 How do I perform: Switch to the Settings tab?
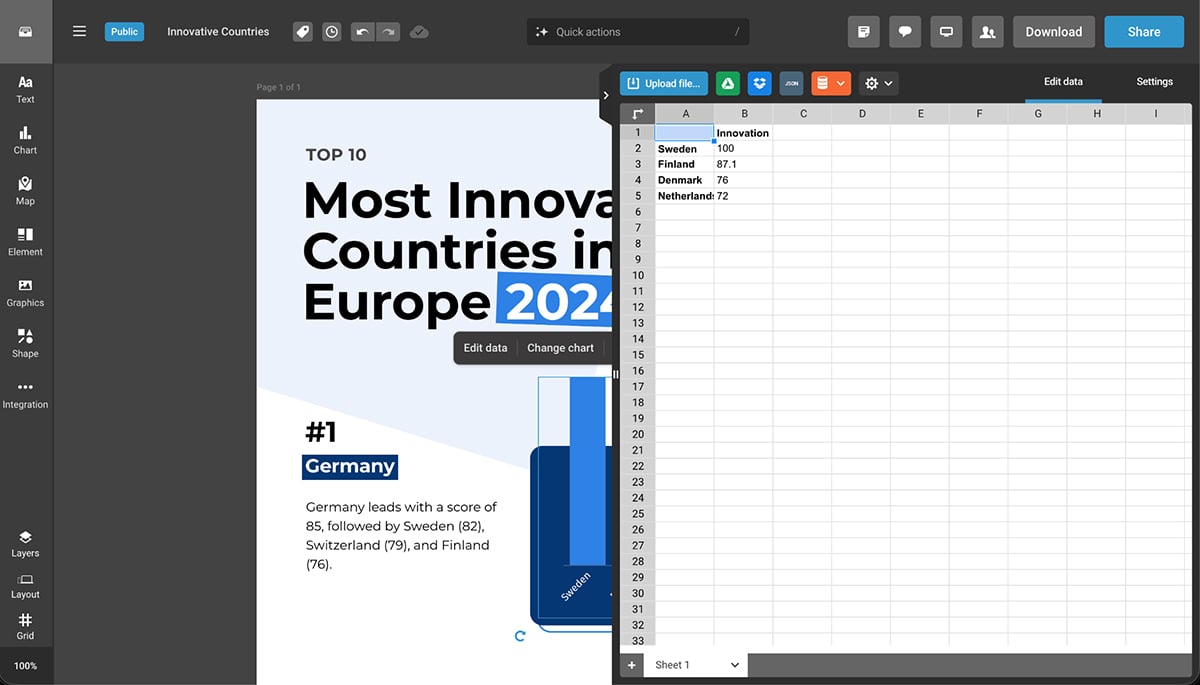(x=1154, y=81)
